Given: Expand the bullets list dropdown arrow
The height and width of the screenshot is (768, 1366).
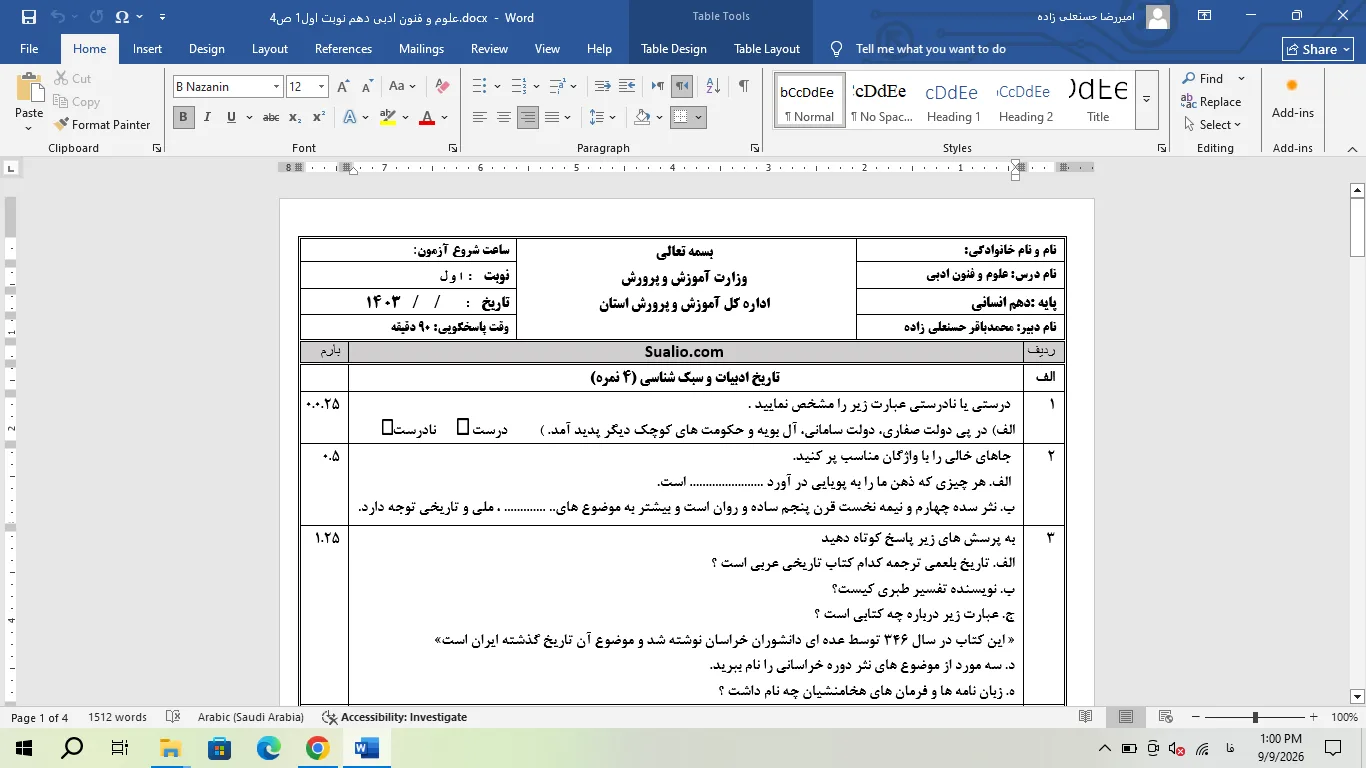Looking at the screenshot, I should click(x=497, y=87).
